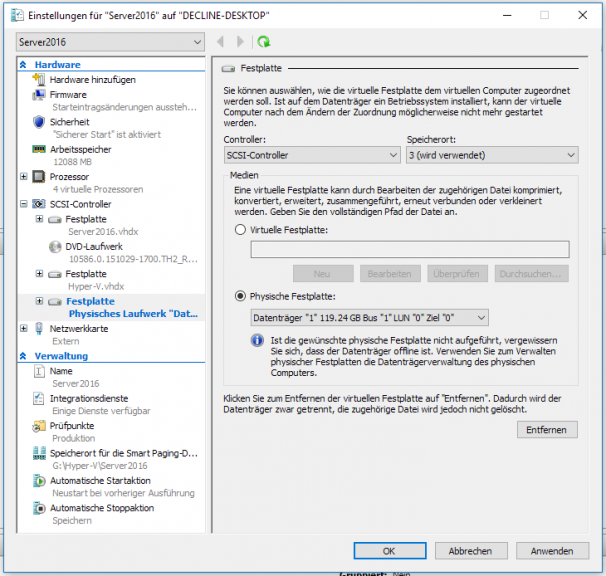The image size is (606, 576).
Task: Click the '4 virtuelle Prozessoren' text
Action: [x=98, y=189]
